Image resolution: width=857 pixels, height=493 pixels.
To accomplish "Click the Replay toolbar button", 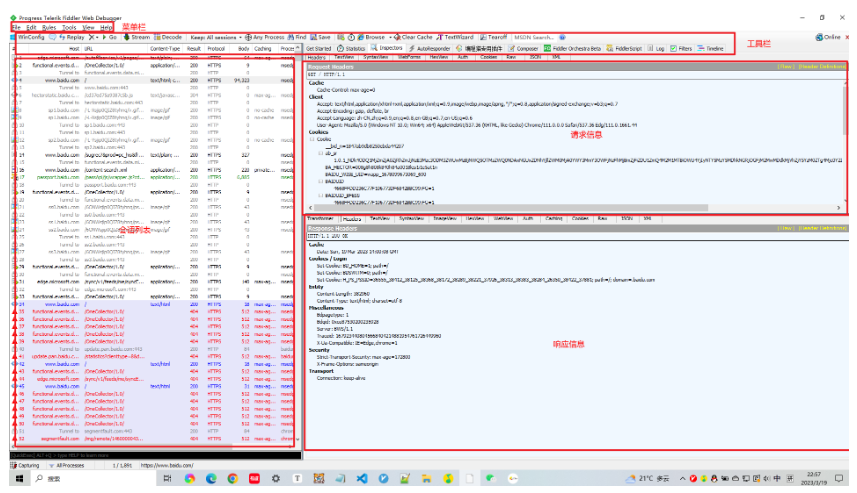I will (x=72, y=37).
